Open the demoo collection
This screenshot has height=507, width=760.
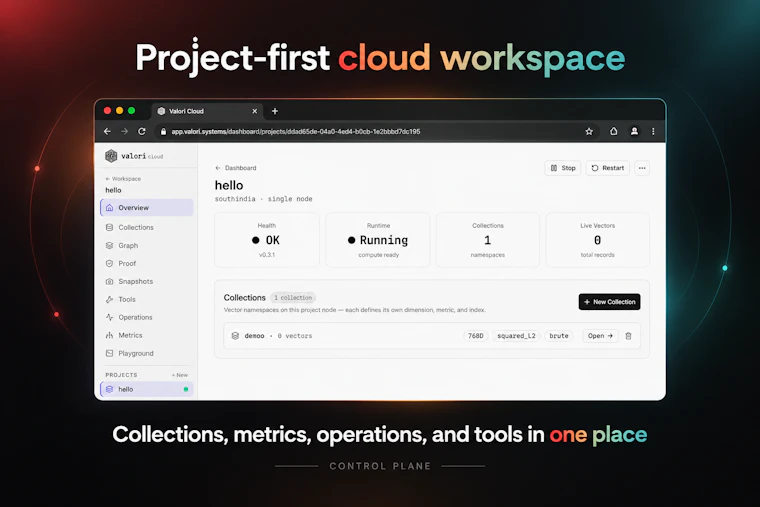pyautogui.click(x=600, y=335)
